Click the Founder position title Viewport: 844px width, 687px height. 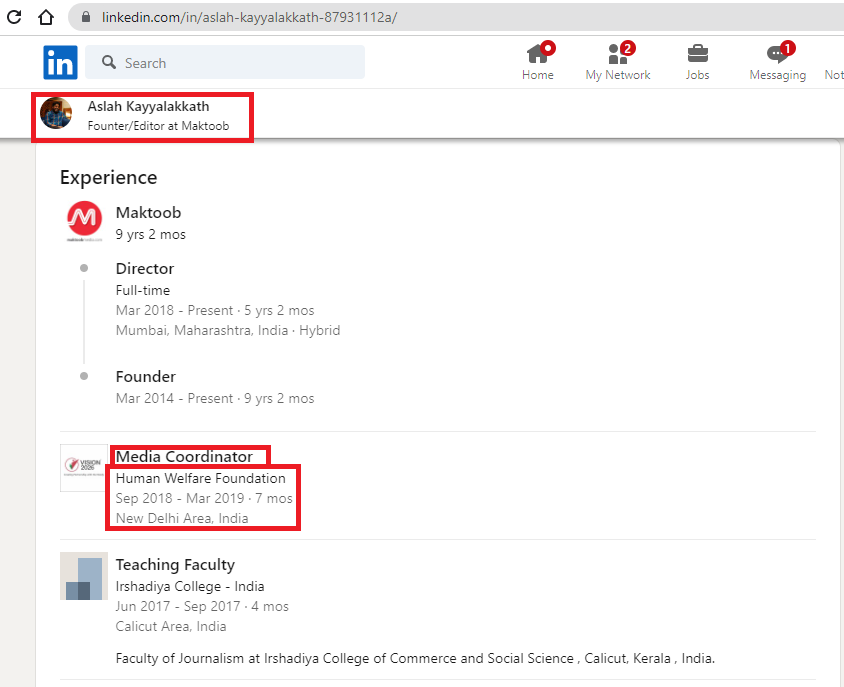coord(146,377)
